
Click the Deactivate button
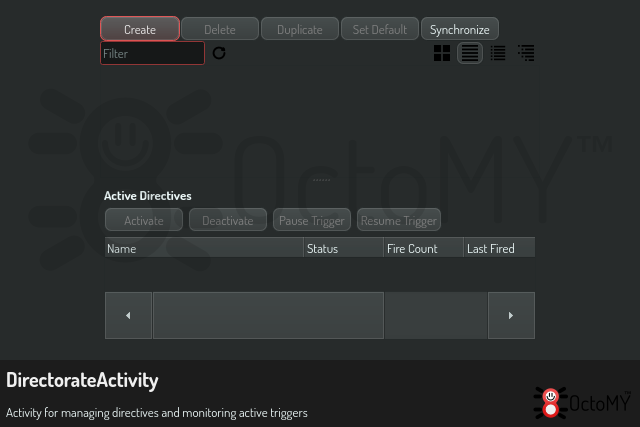click(x=228, y=220)
